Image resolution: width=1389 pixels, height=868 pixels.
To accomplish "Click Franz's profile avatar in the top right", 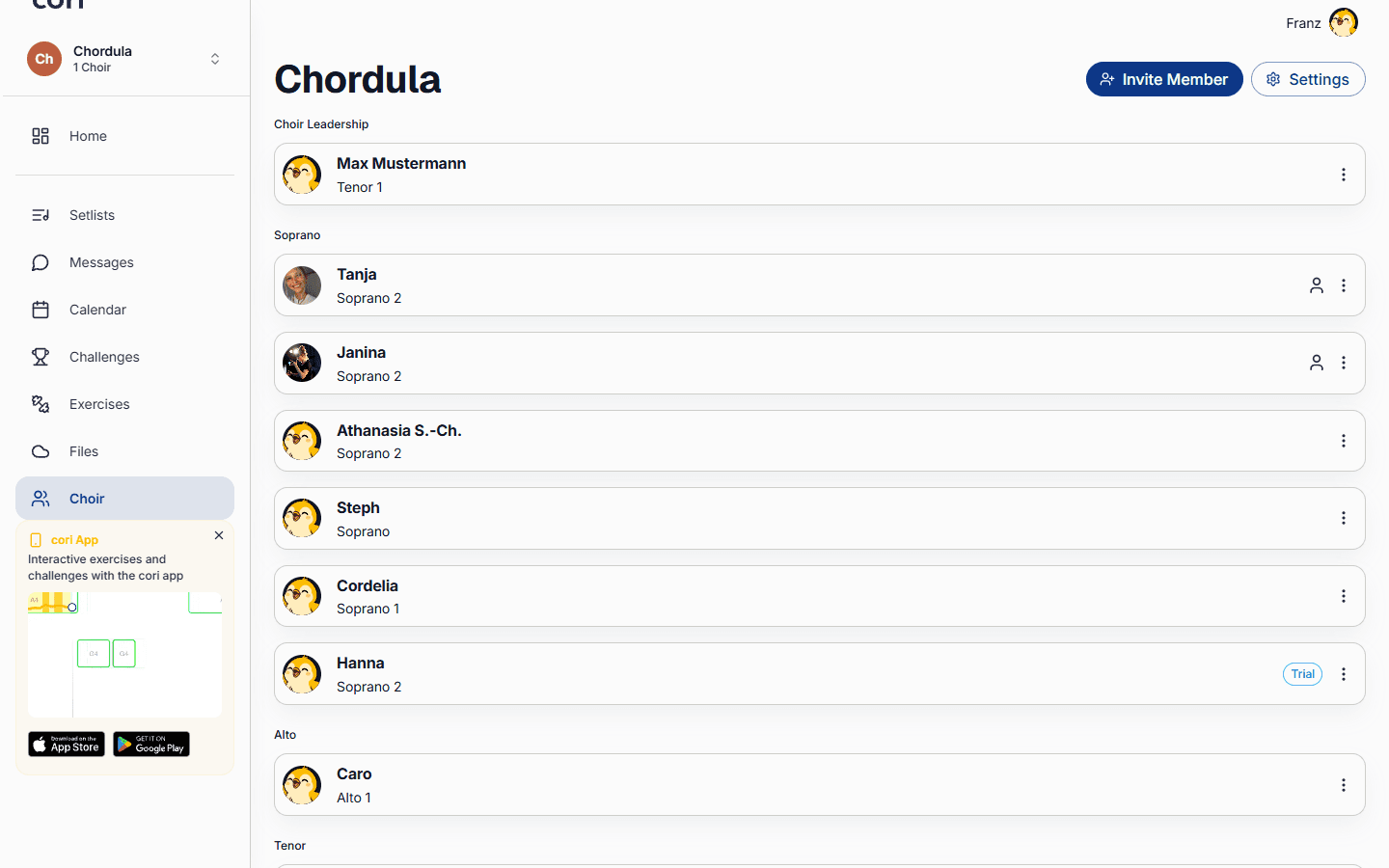I will [x=1344, y=22].
